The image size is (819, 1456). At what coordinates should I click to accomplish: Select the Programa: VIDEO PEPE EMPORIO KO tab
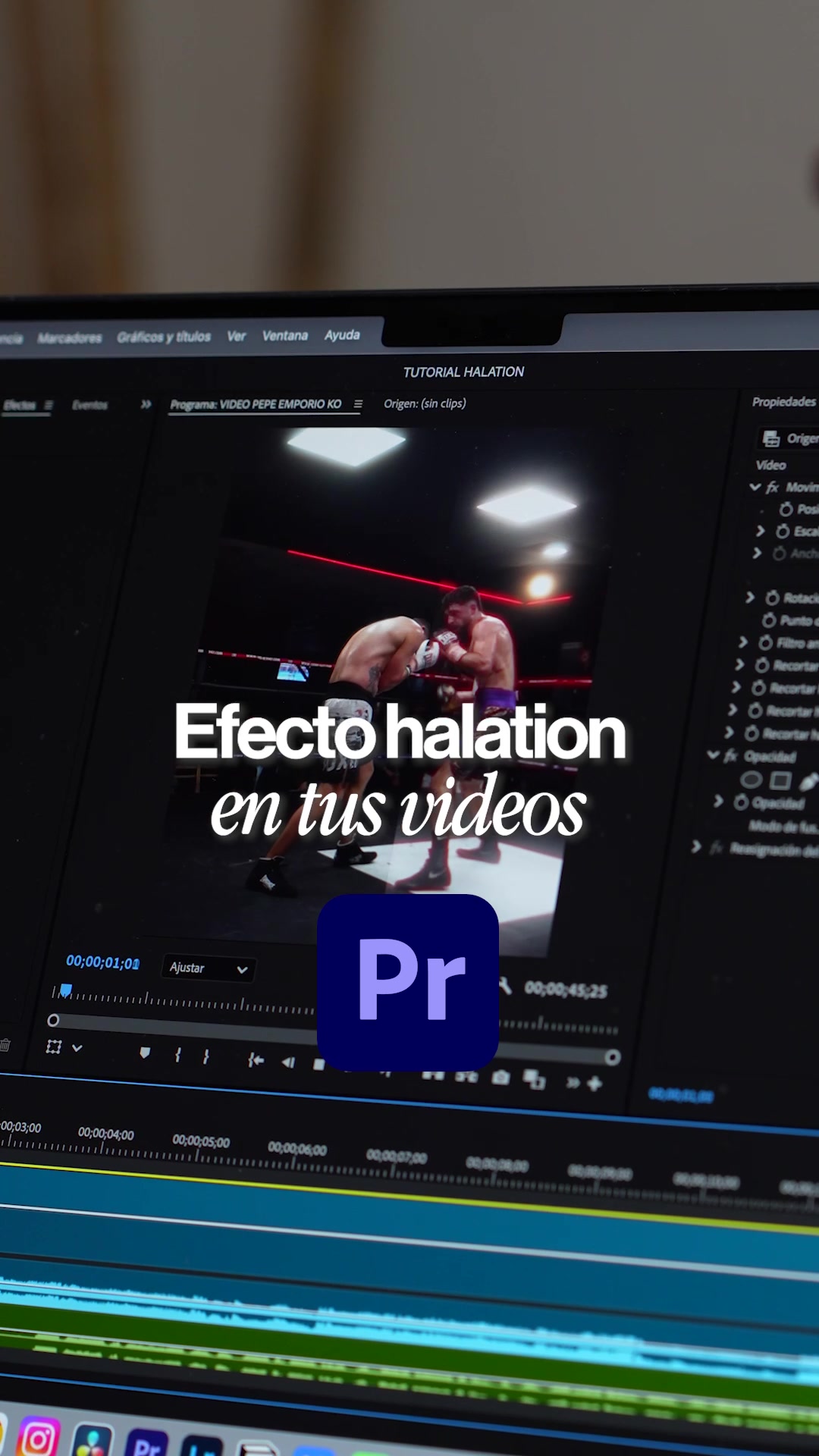256,404
